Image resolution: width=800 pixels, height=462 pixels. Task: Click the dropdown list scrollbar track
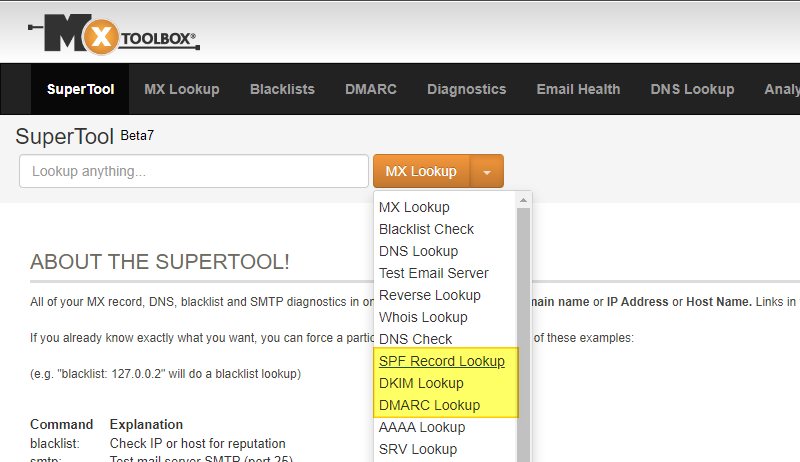[x=523, y=334]
